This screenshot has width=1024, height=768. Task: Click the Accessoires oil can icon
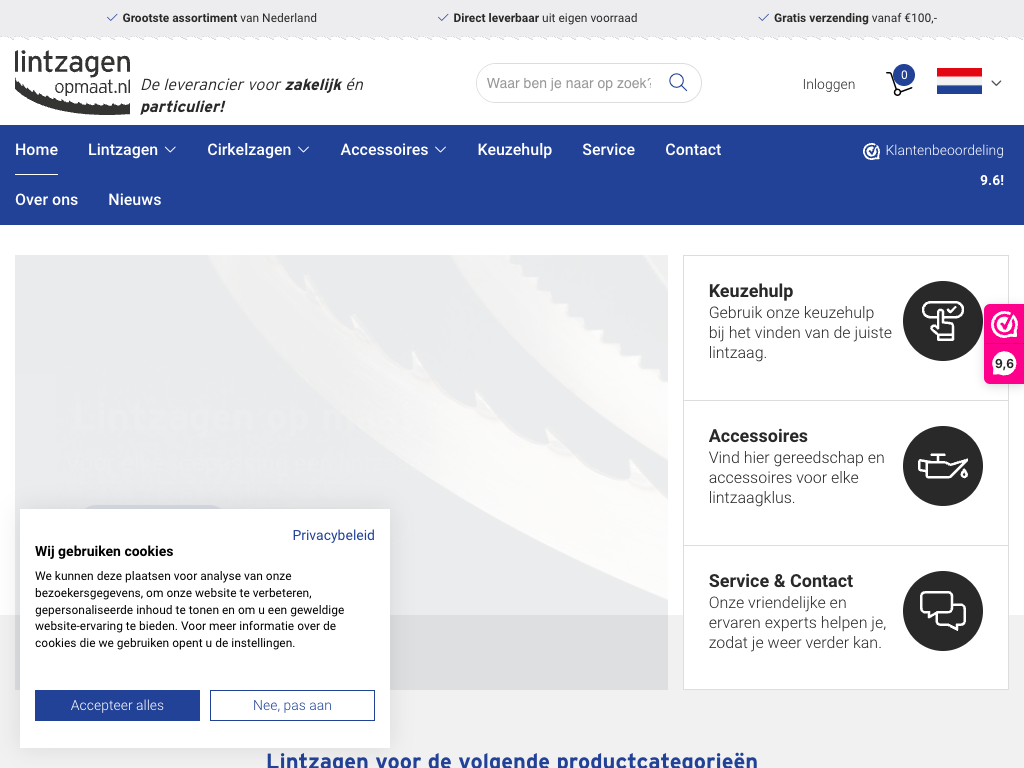pos(942,466)
